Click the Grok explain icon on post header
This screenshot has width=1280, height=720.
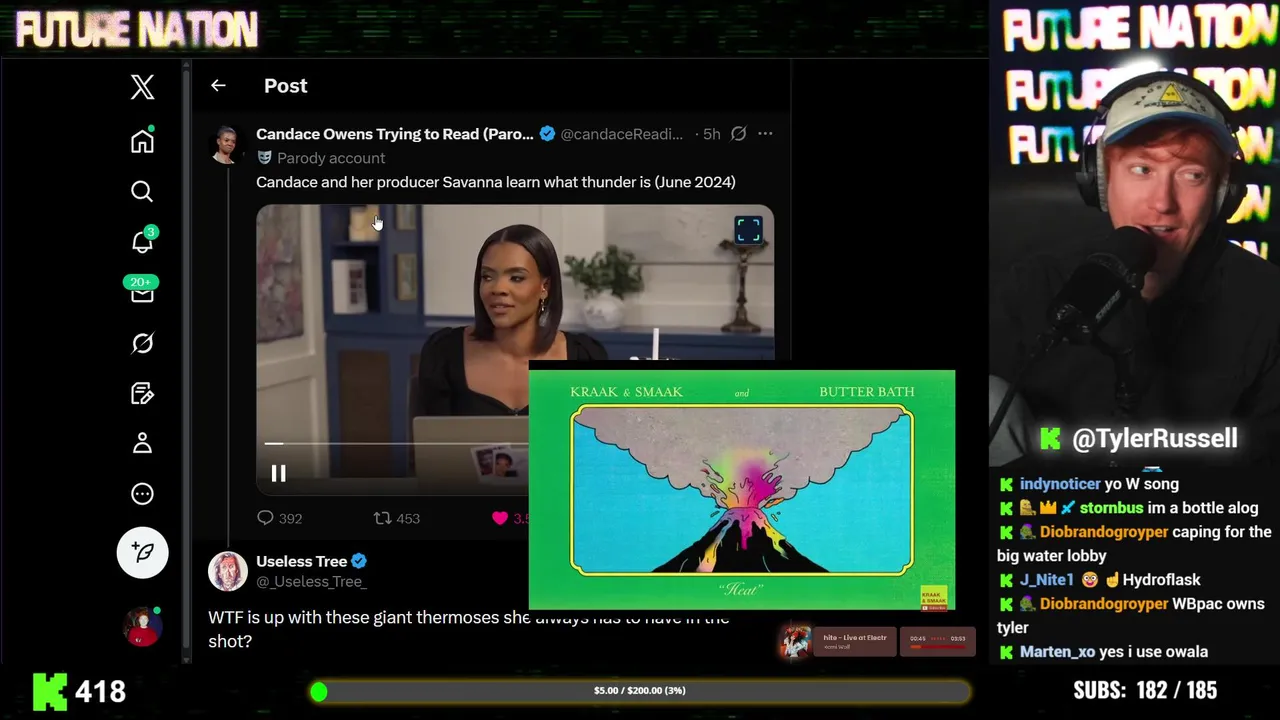[738, 133]
